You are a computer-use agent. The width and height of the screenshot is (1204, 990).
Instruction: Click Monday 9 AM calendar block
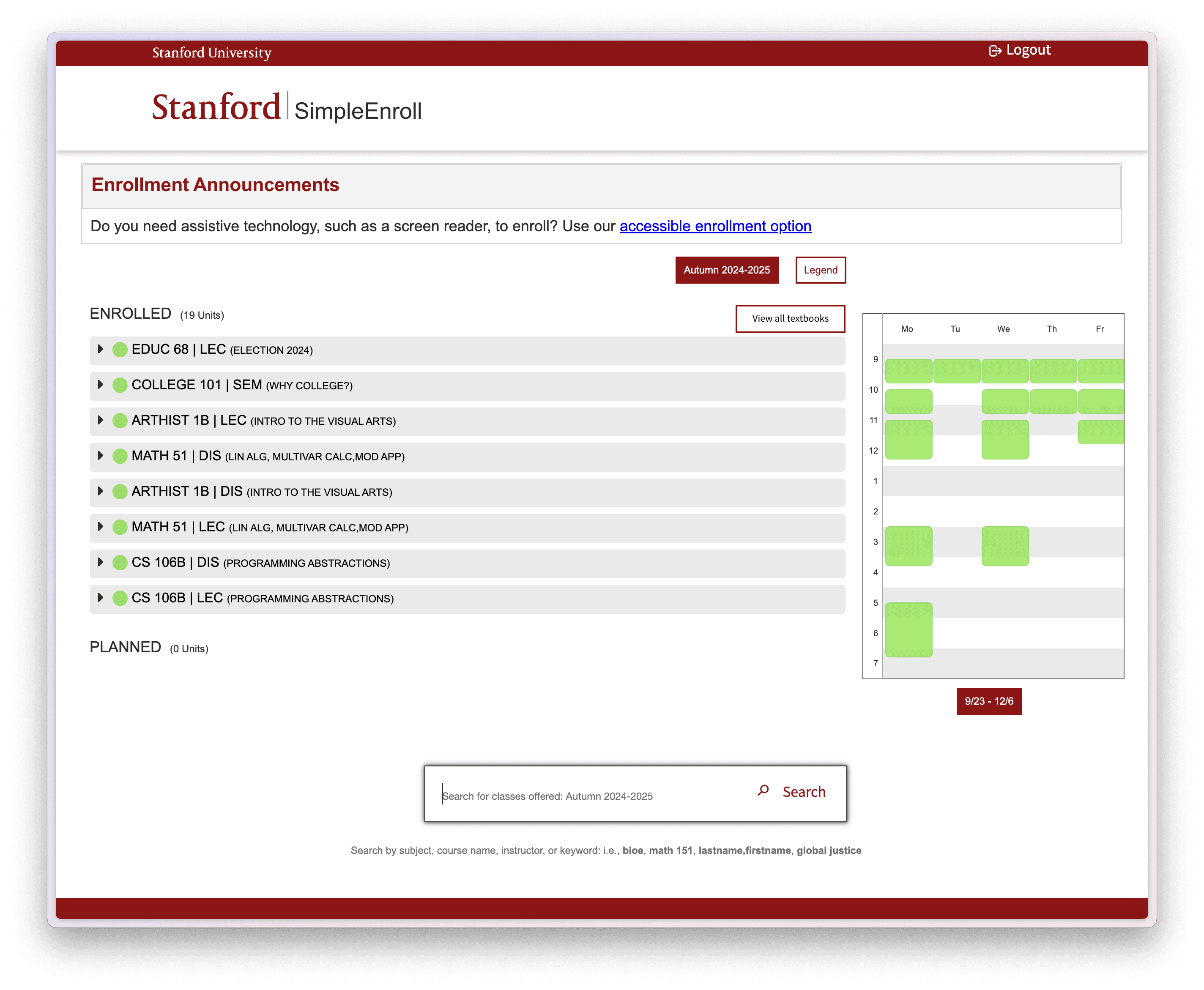coord(908,371)
